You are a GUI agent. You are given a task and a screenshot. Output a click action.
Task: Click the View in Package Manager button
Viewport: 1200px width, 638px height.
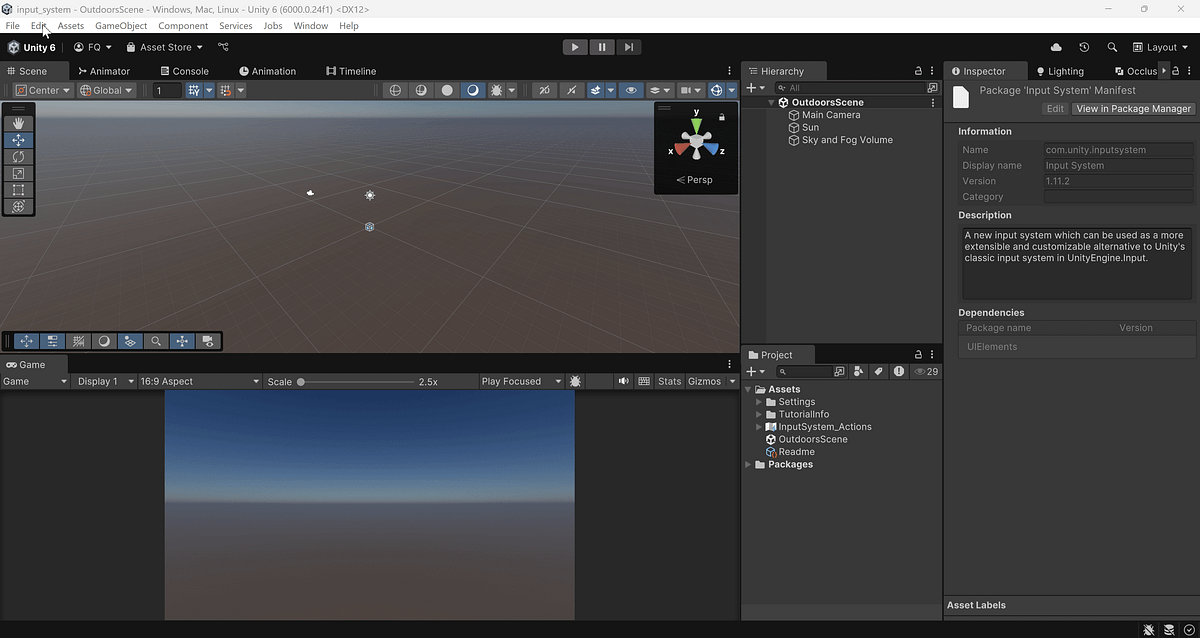1132,108
